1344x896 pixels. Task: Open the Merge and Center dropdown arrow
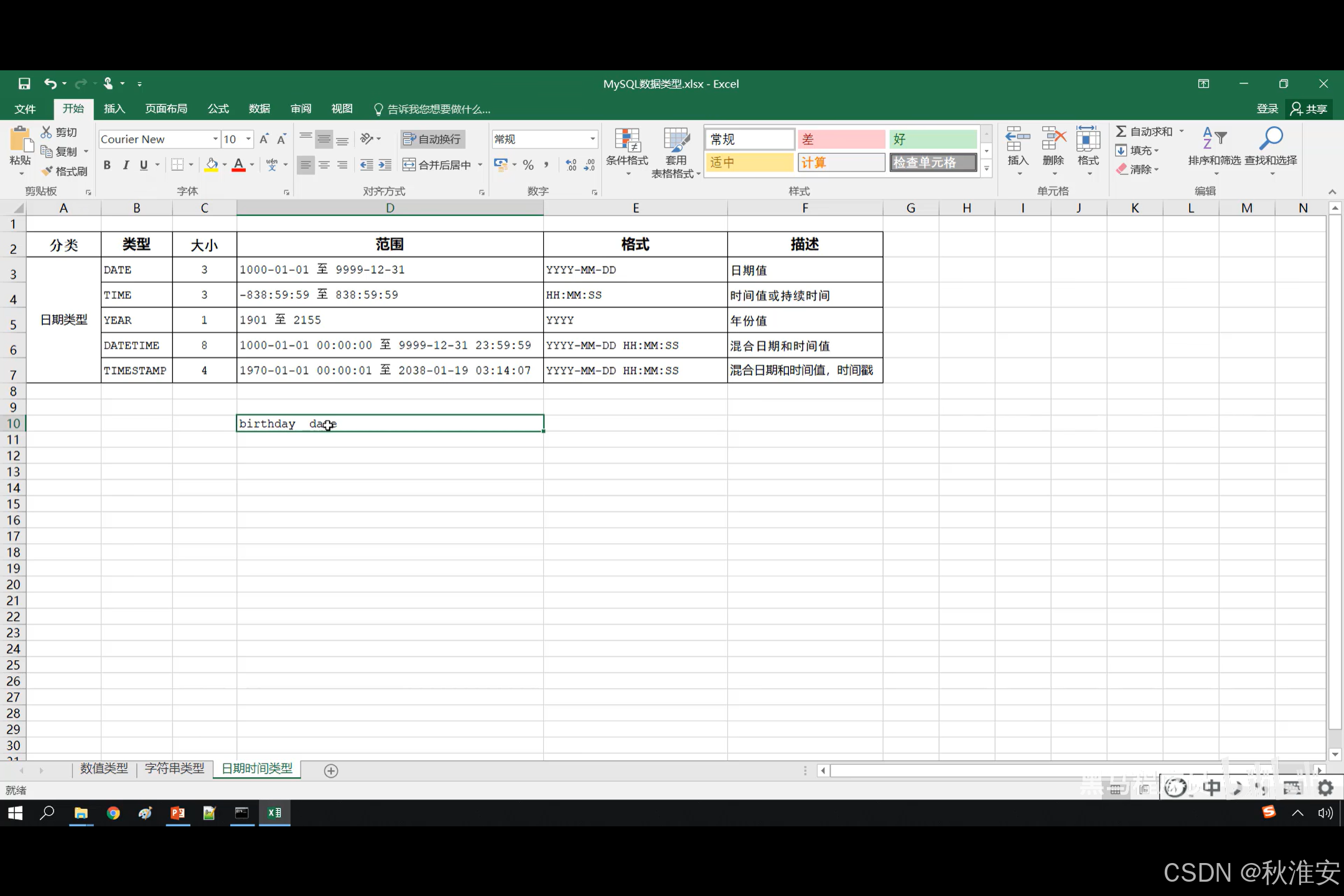(480, 165)
